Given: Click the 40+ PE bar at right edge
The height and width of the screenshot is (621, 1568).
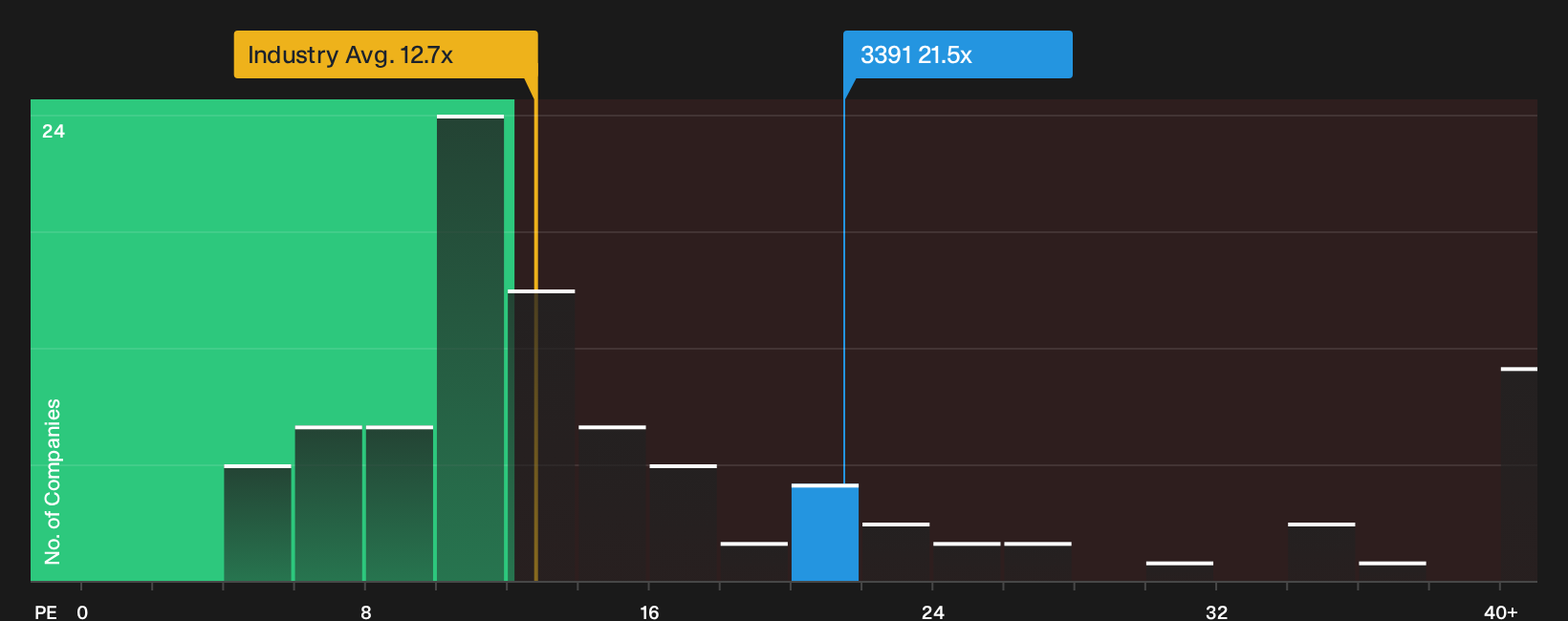Looking at the screenshot, I should pyautogui.click(x=1519, y=474).
